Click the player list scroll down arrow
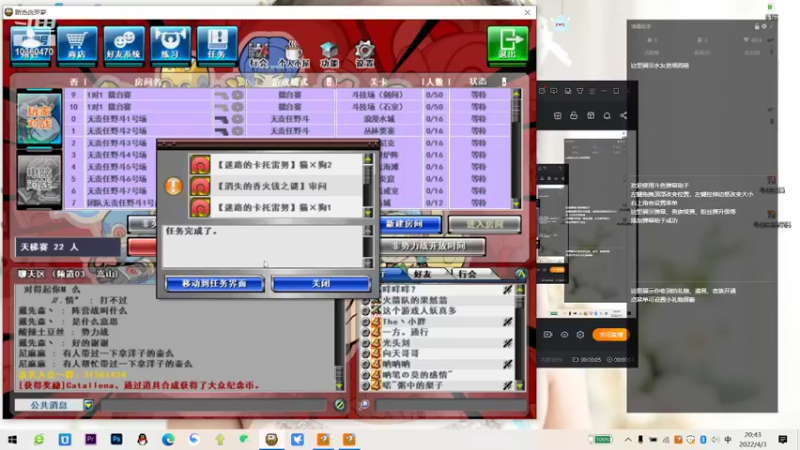The image size is (800, 450). 520,386
